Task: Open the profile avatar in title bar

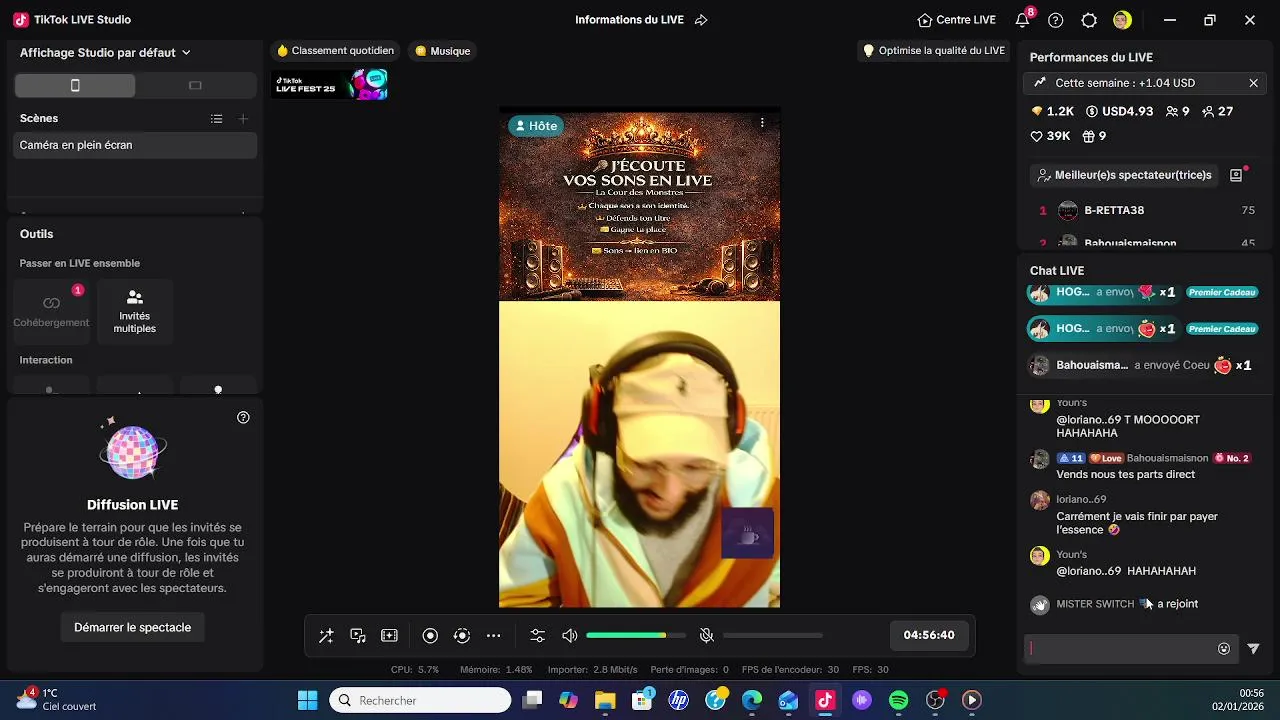Action: pyautogui.click(x=1122, y=20)
